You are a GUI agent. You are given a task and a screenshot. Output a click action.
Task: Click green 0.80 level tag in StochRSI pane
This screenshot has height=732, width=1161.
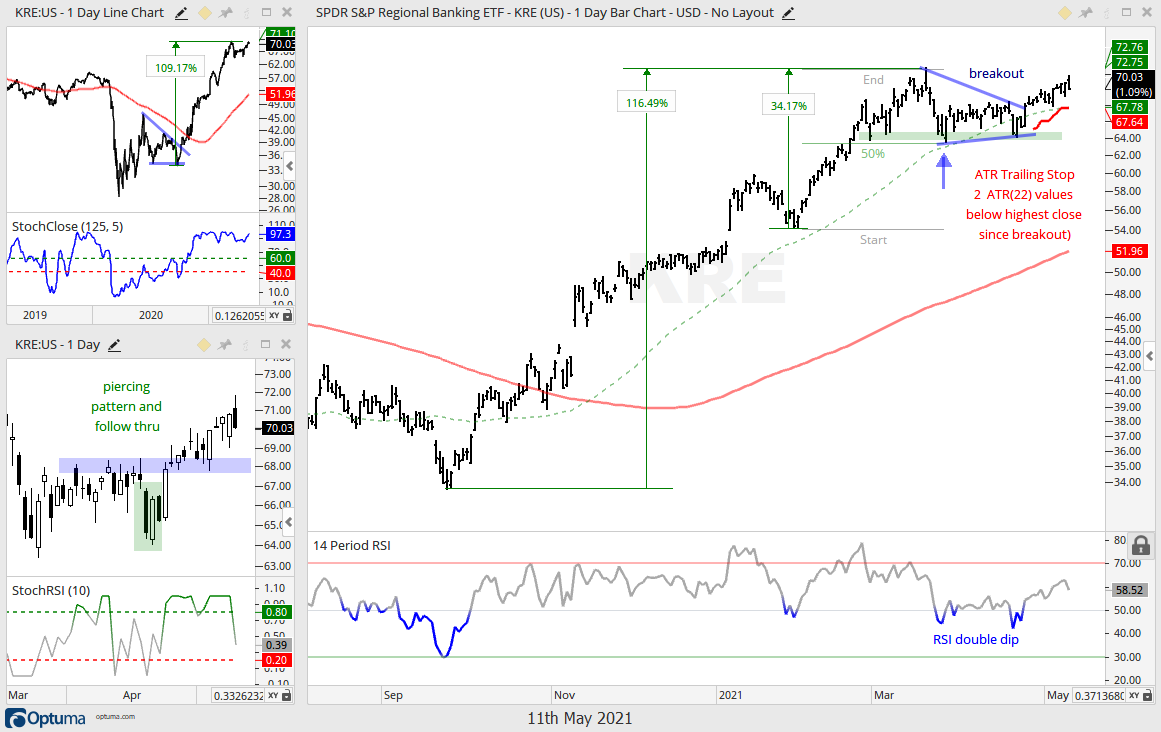point(276,612)
